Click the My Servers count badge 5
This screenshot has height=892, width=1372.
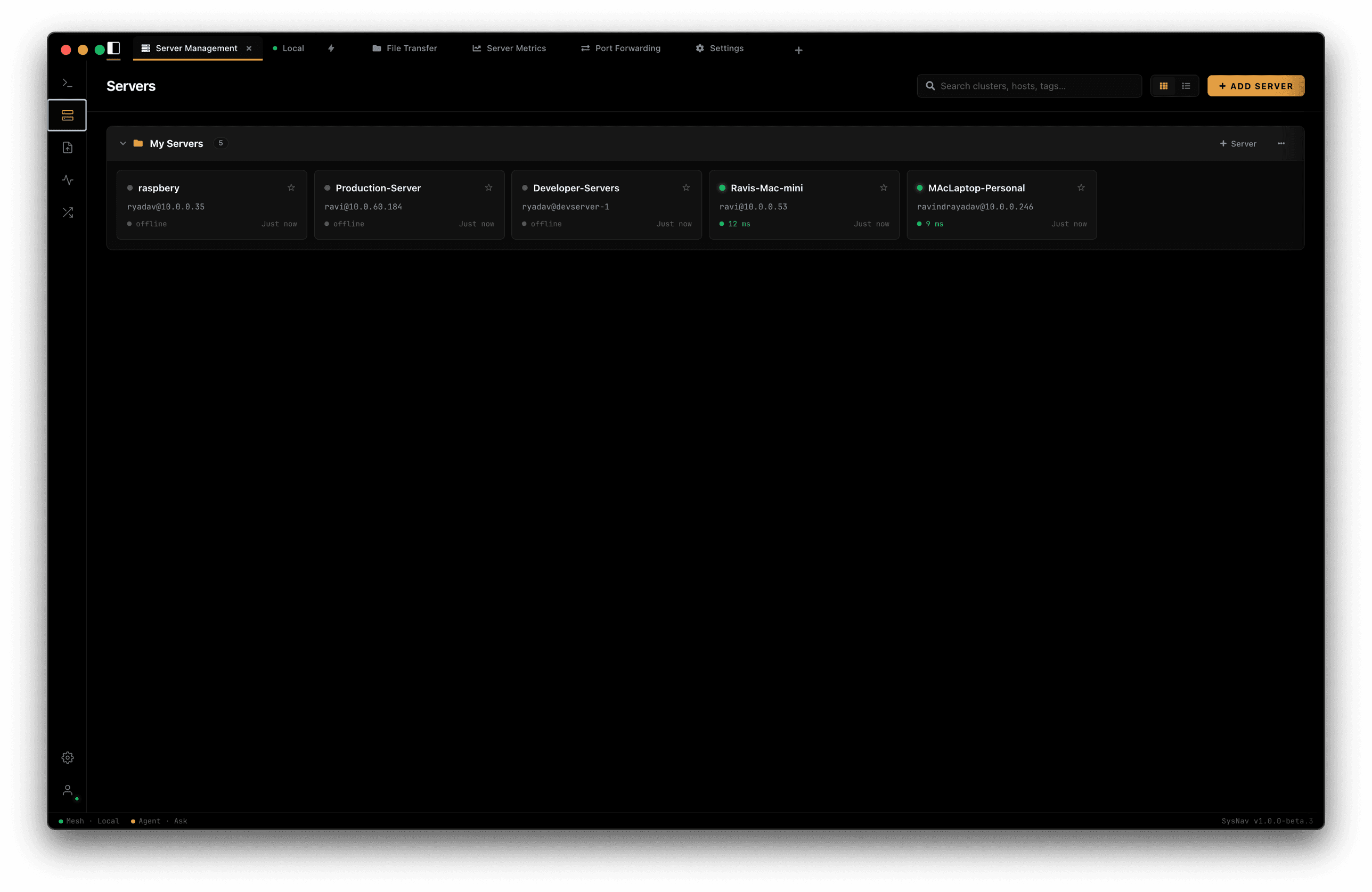(x=220, y=143)
